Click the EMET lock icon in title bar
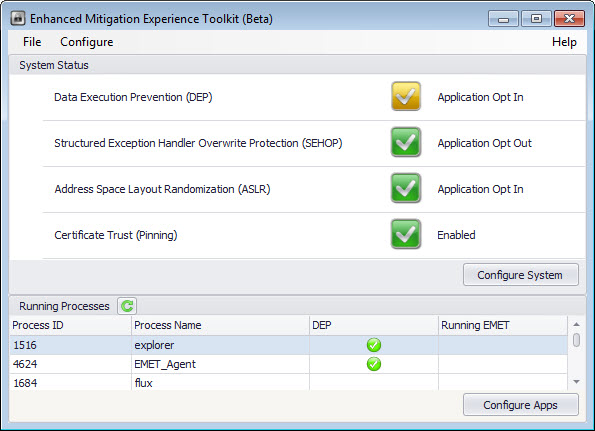 tap(18, 18)
